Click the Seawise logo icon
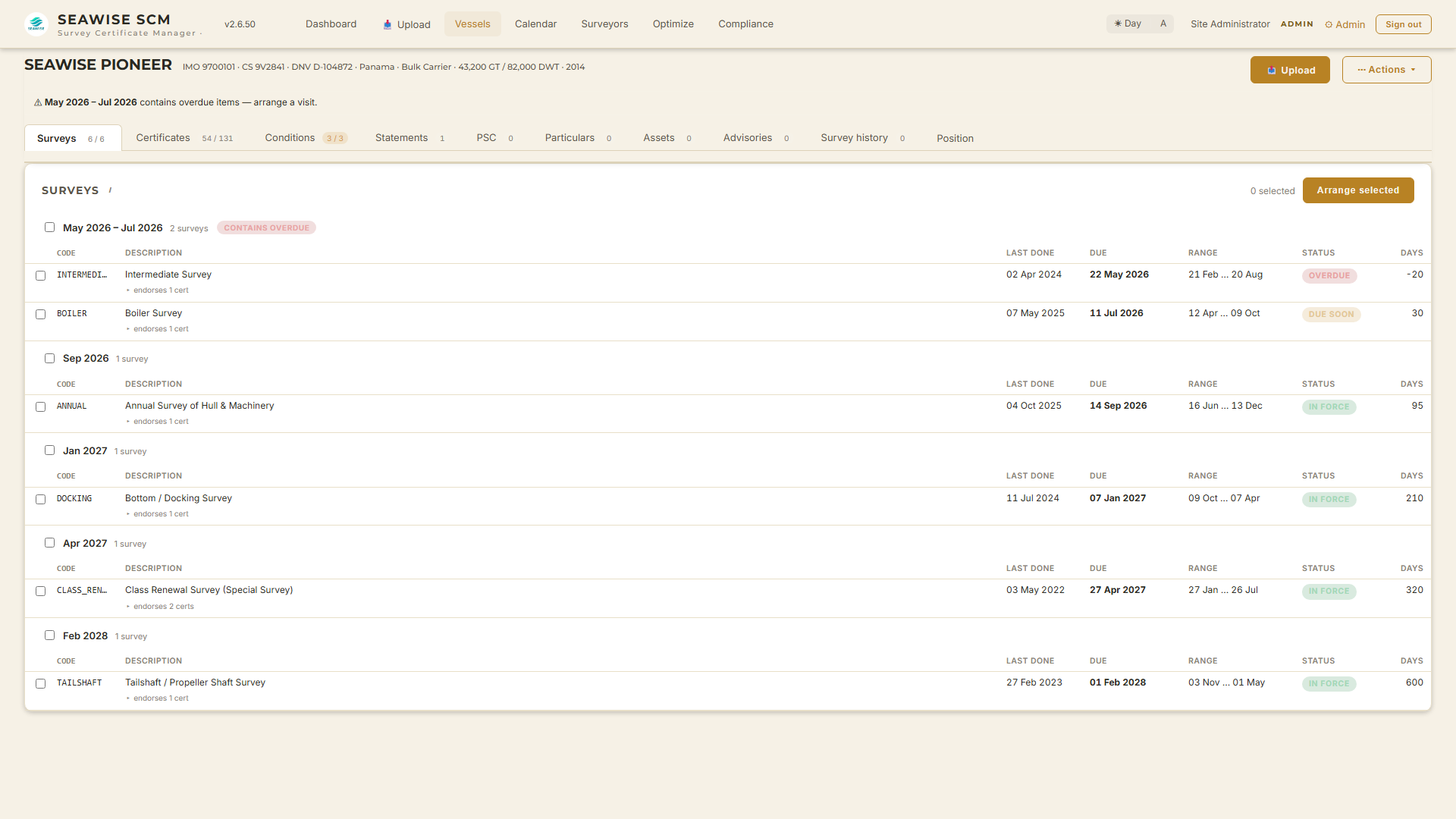Screen dimensions: 1456x819 pos(36,24)
